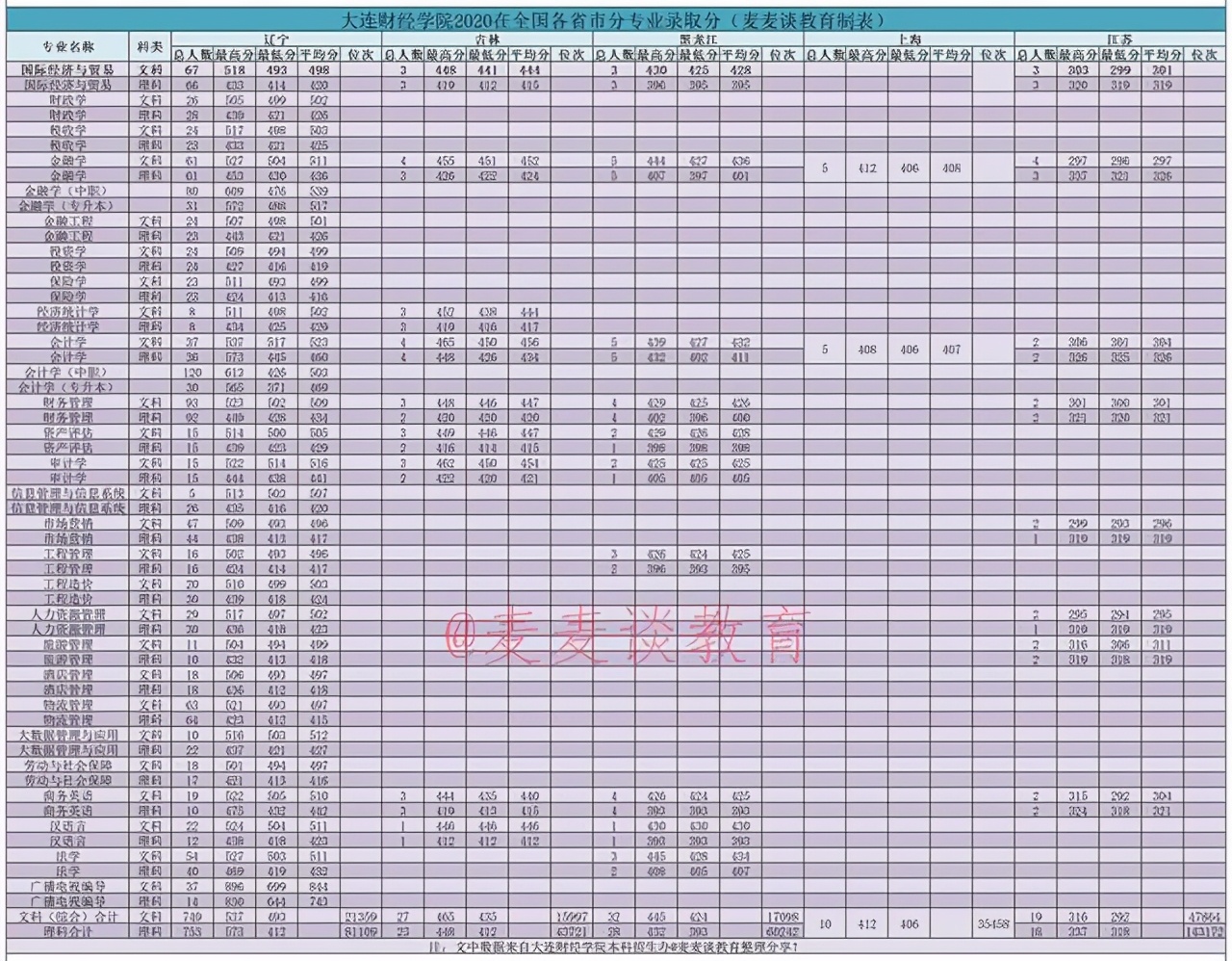Select 辽宁 总人数 67 for 国际经济与贸易 文科
Viewport: 1232px width, 961px height.
(192, 70)
